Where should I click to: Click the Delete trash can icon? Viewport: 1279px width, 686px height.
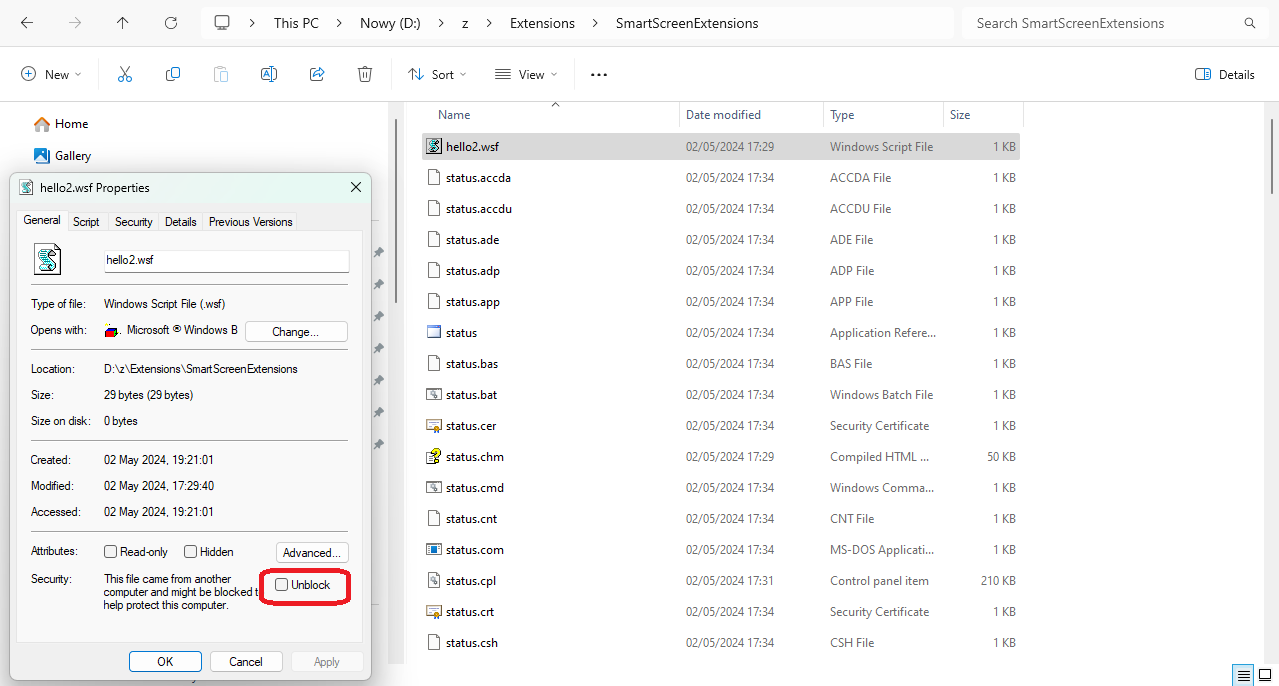(365, 74)
